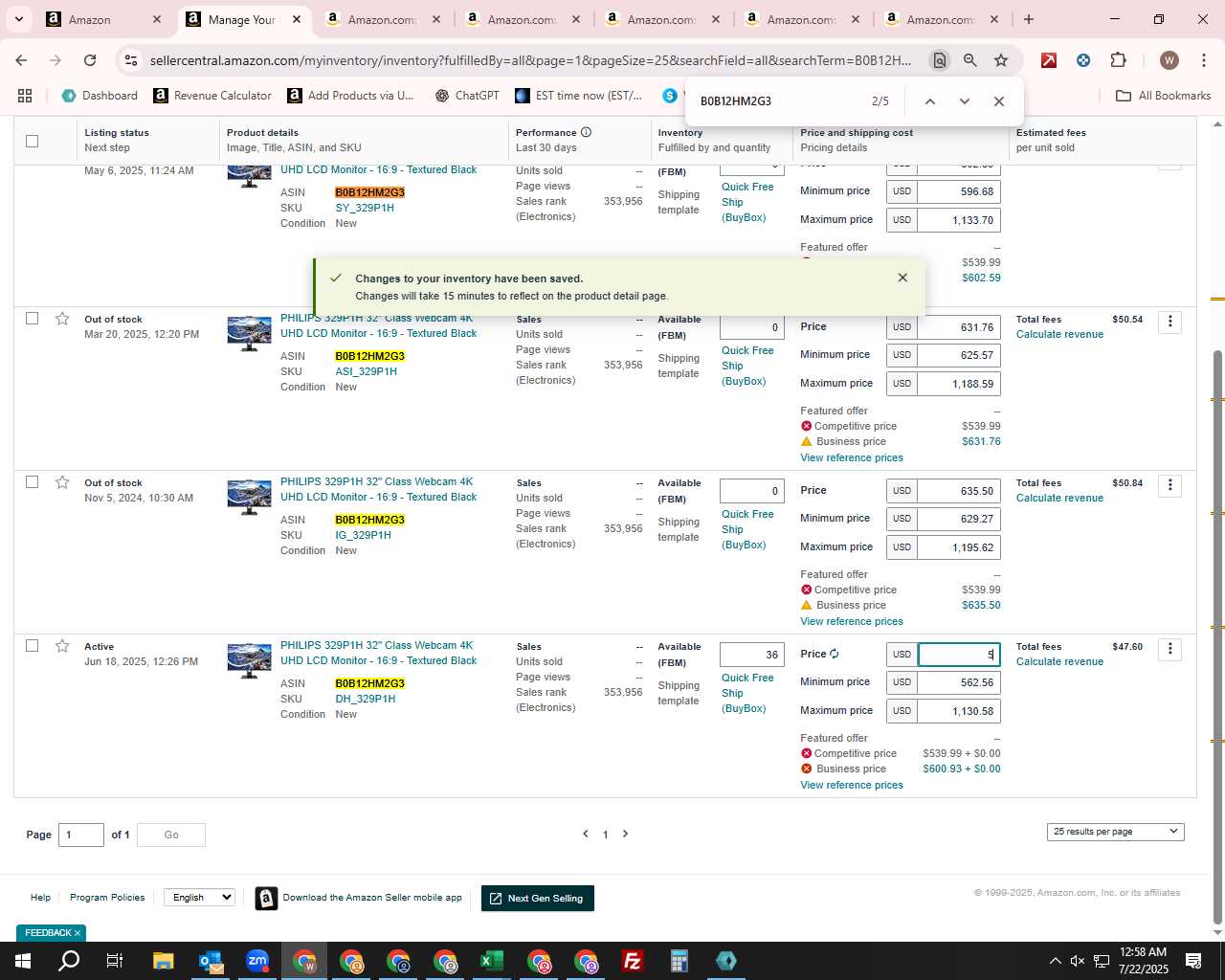Screen dimensions: 1225x980
Task: Click the Next Gen Selling button
Action: (538, 898)
